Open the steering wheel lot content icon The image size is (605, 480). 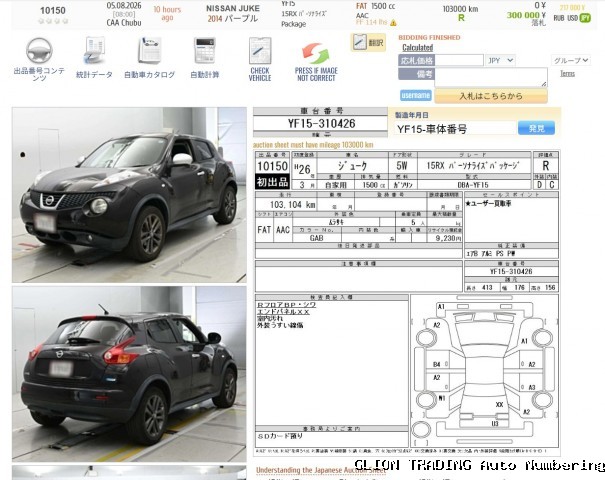tap(39, 51)
